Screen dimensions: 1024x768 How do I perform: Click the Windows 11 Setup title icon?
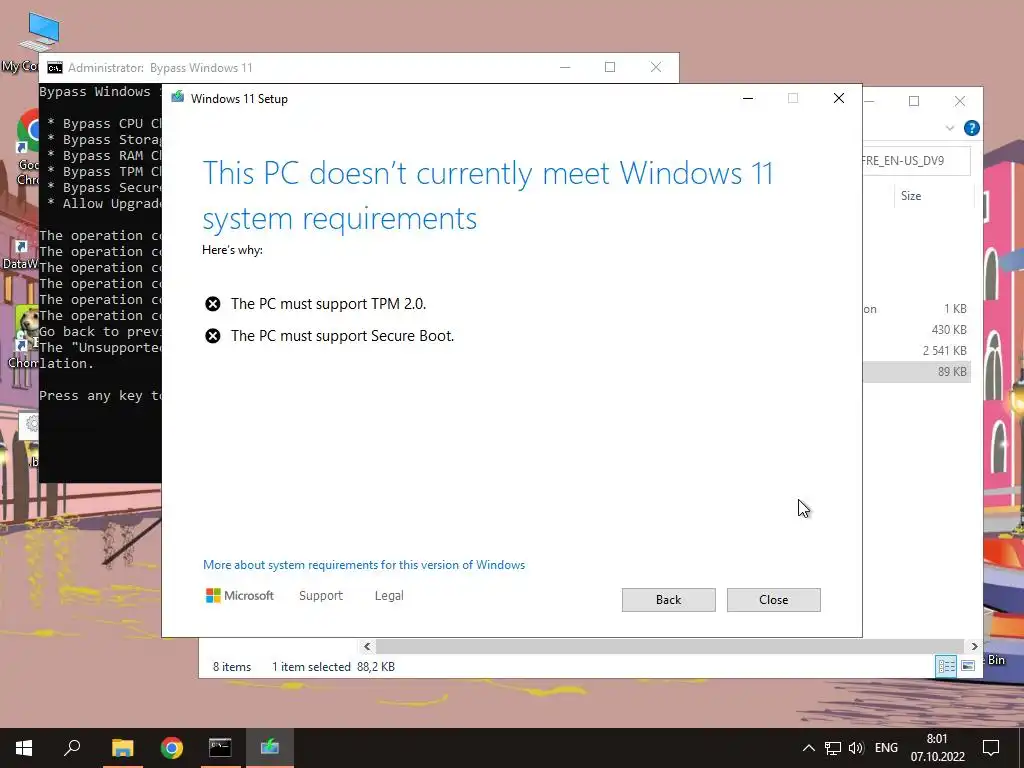click(x=177, y=98)
